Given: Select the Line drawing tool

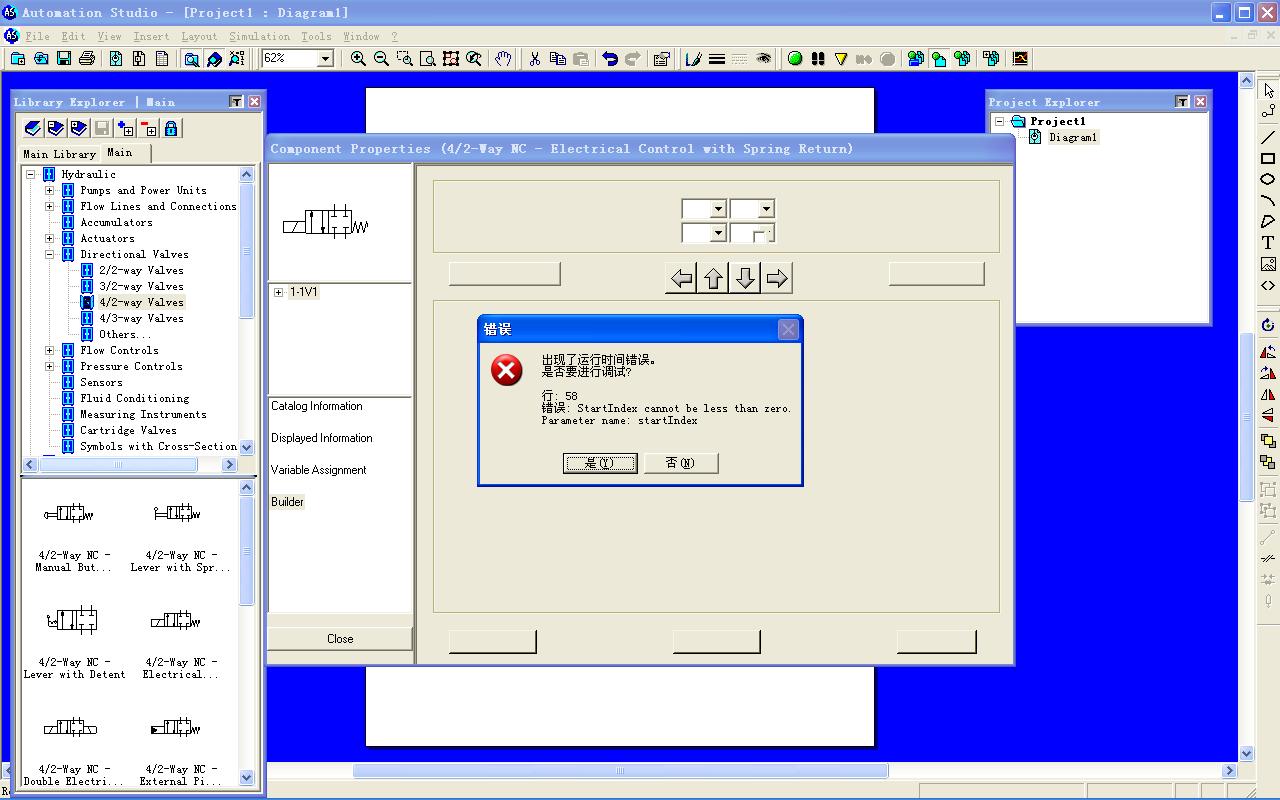Looking at the screenshot, I should coord(1268,137).
